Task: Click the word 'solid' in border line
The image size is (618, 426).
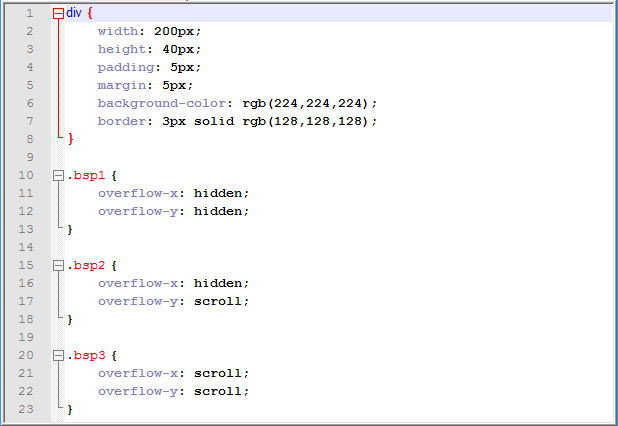Action: tap(214, 121)
